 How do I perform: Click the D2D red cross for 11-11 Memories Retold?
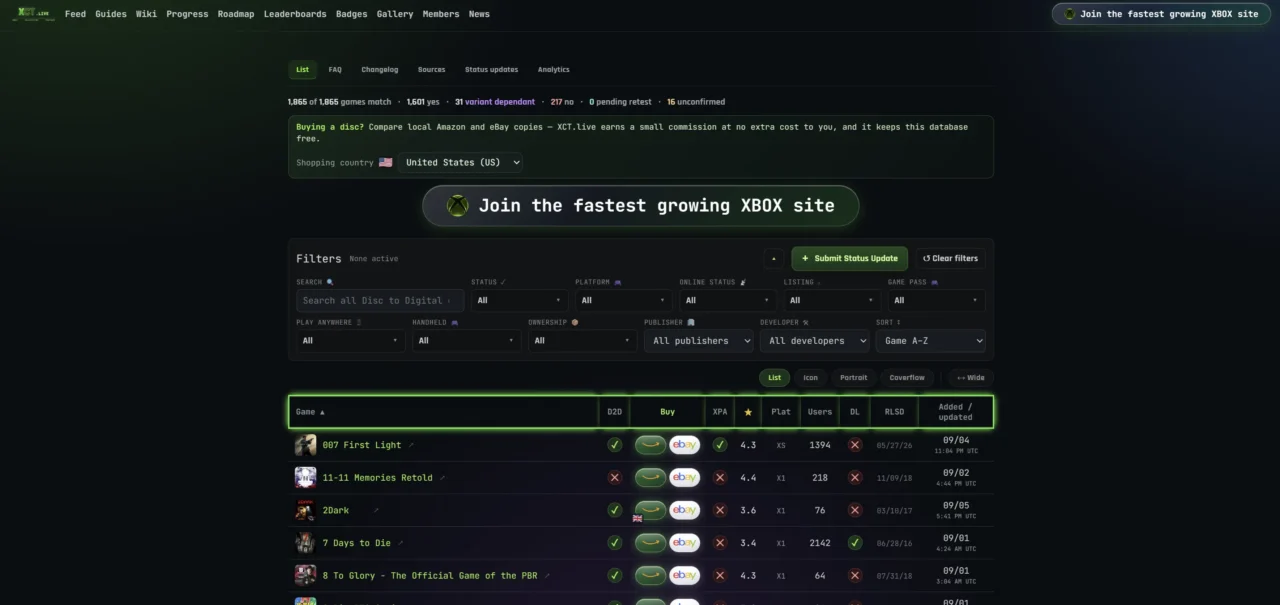(x=615, y=478)
